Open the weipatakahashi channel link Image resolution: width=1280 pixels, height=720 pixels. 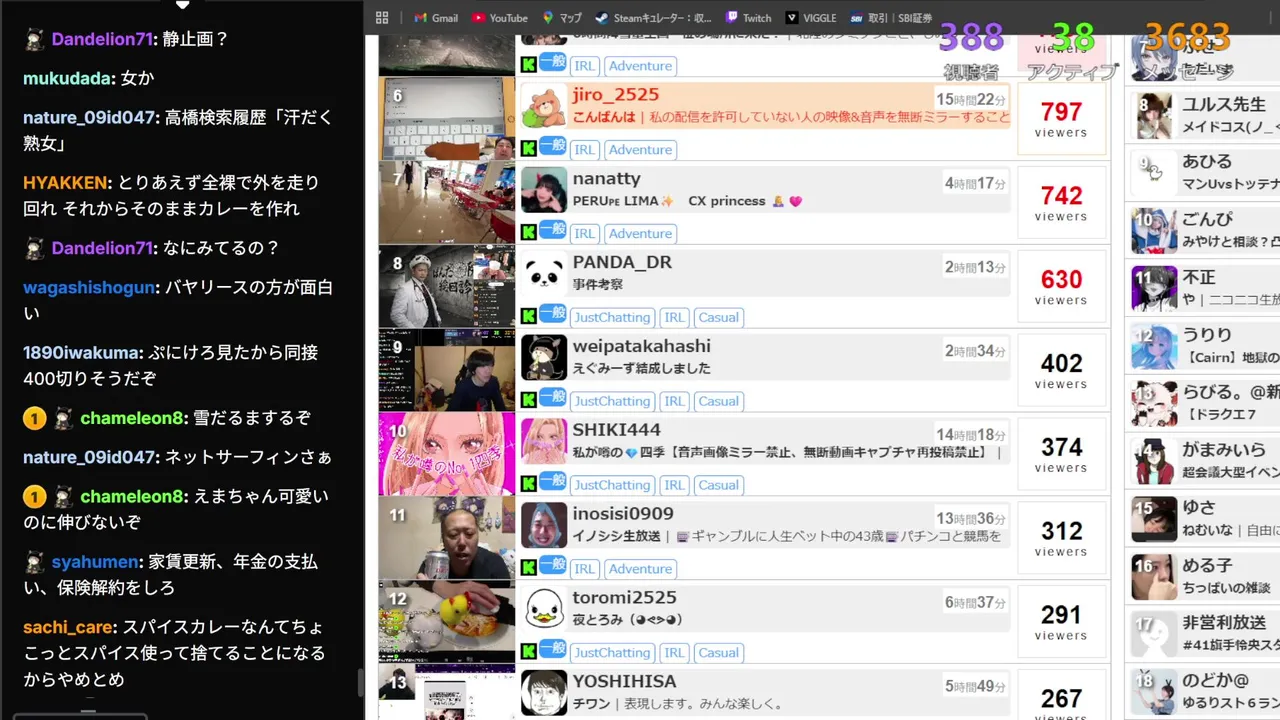(641, 346)
